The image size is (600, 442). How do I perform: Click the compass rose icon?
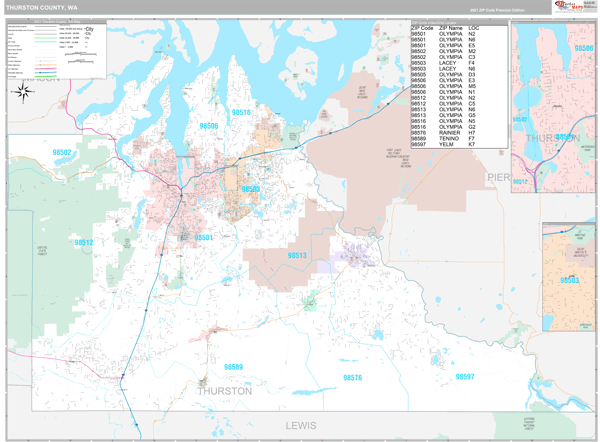(25, 92)
